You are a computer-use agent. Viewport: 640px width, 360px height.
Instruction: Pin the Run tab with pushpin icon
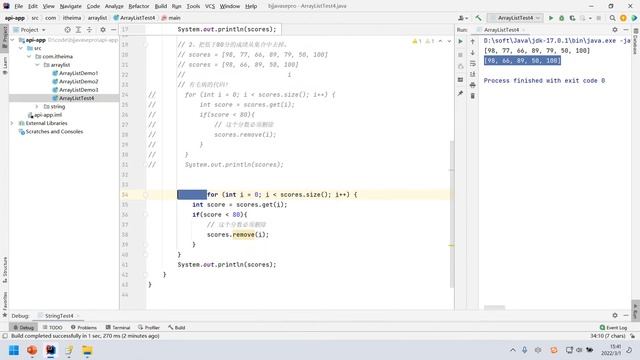coord(460,93)
